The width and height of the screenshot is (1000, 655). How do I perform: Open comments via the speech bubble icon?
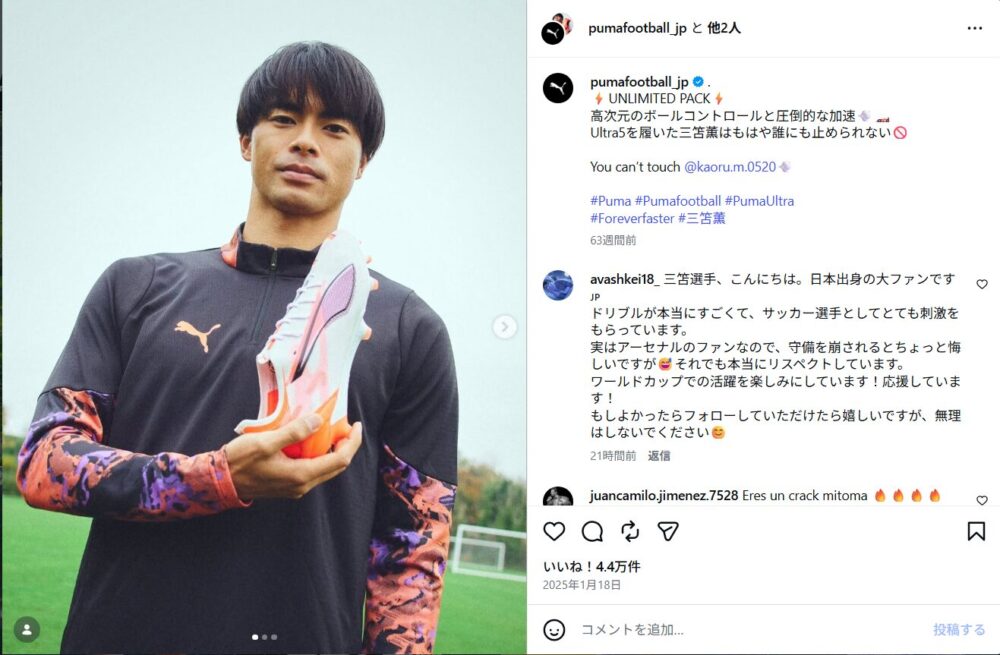click(x=592, y=531)
